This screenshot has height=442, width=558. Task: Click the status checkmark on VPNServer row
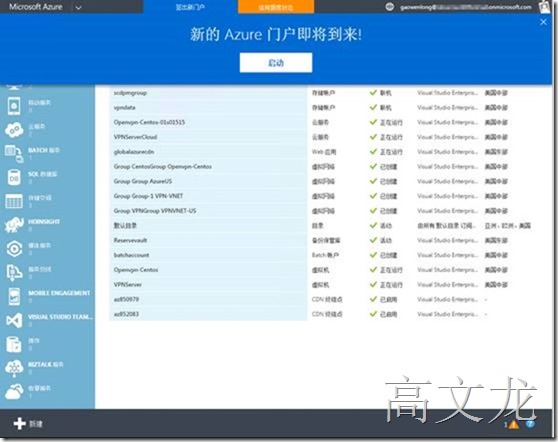coord(373,284)
